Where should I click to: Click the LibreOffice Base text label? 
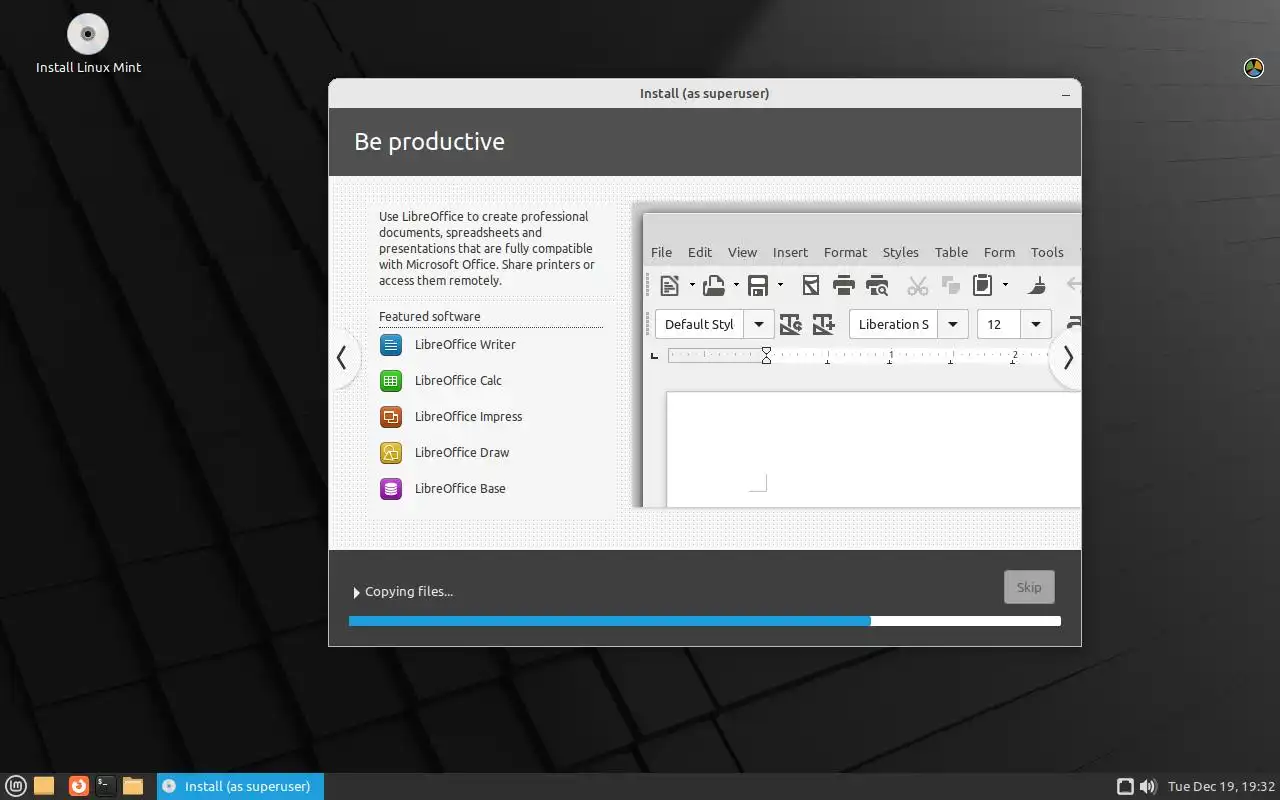(x=460, y=489)
